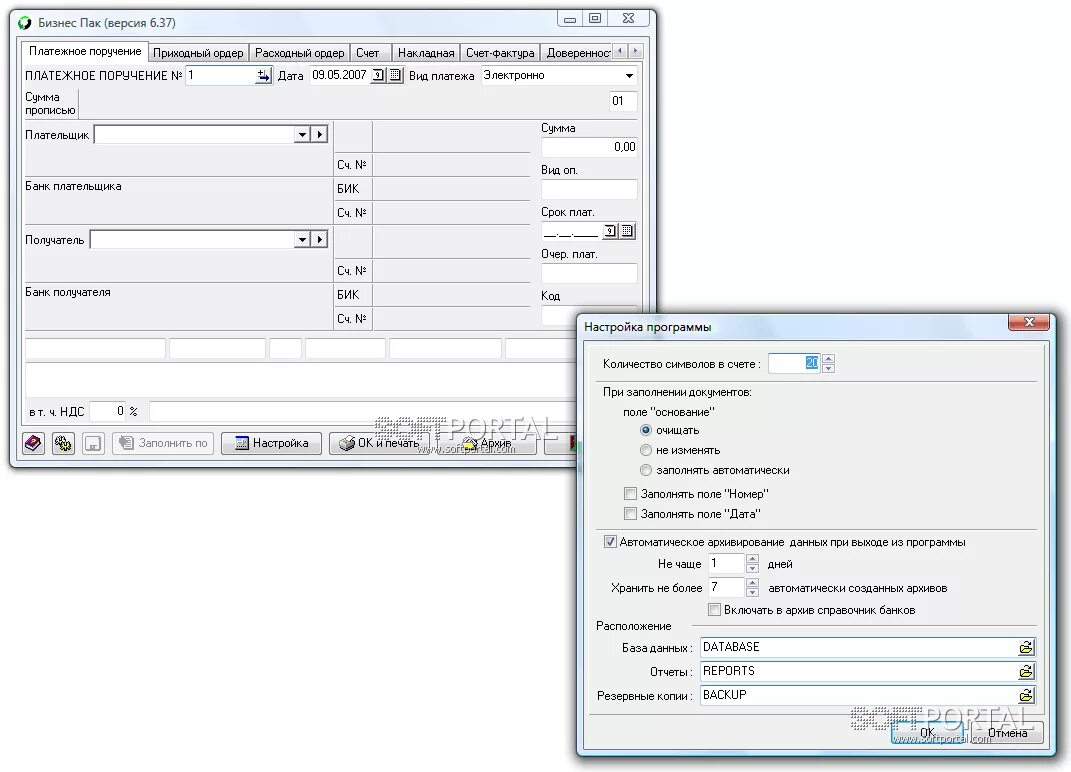Open the Плательщик combo box list

pyautogui.click(x=302, y=135)
